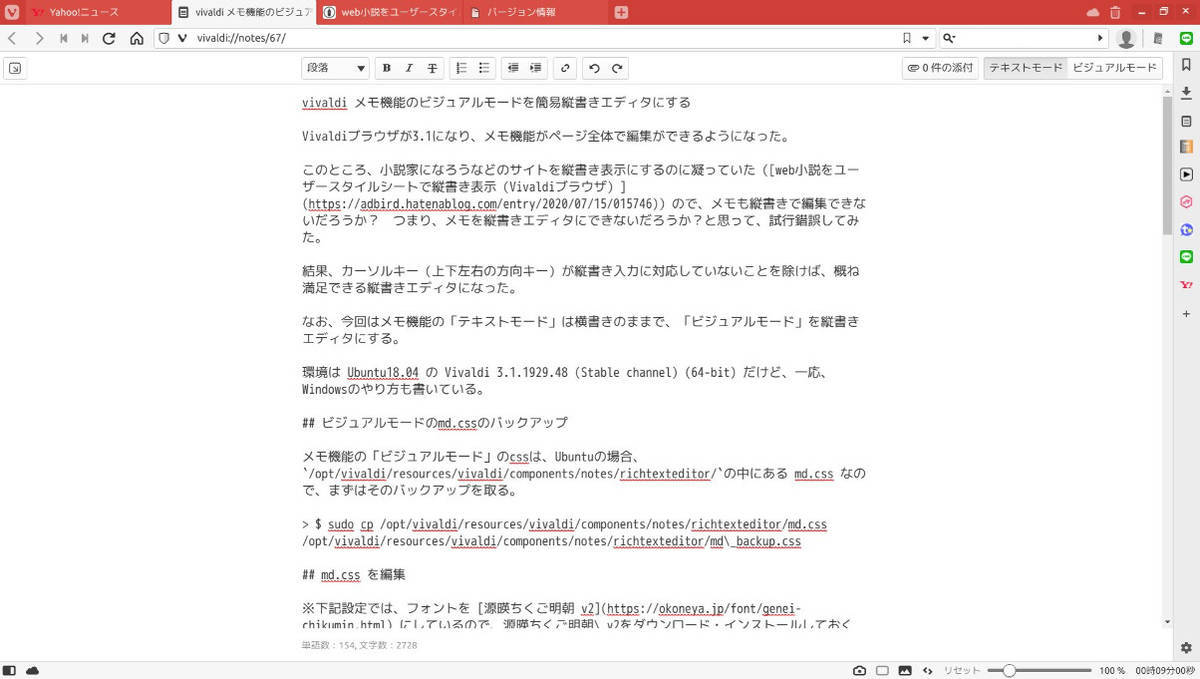This screenshot has height=679, width=1200.
Task: Open the Bookmarks panel in the sidebar
Action: (1186, 65)
